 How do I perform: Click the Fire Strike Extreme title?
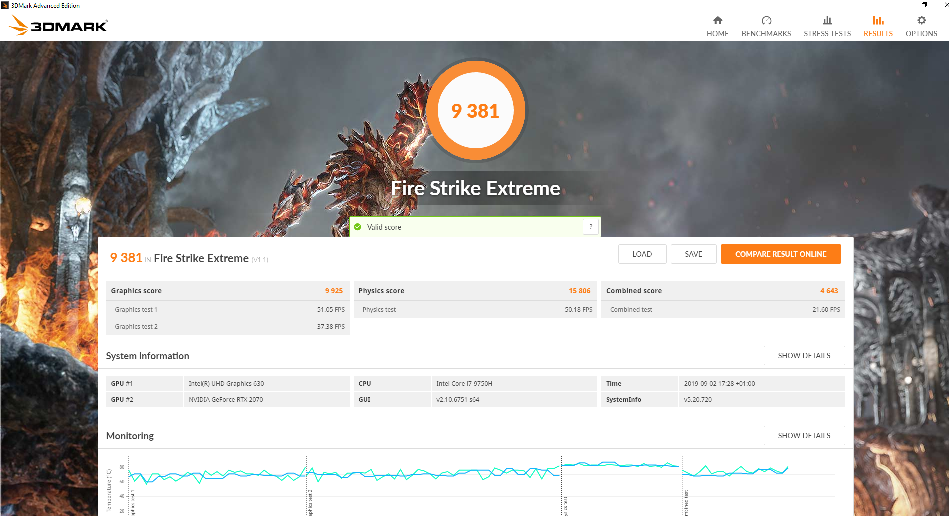pos(475,188)
